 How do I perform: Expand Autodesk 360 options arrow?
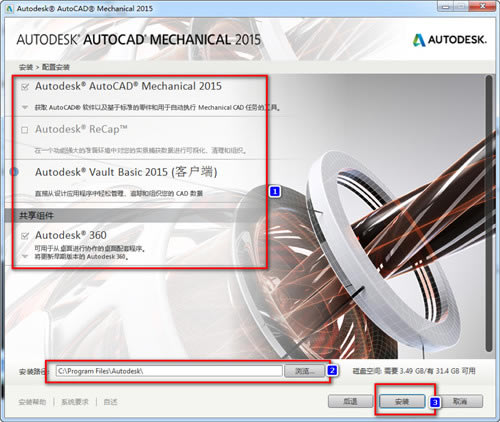click(25, 256)
